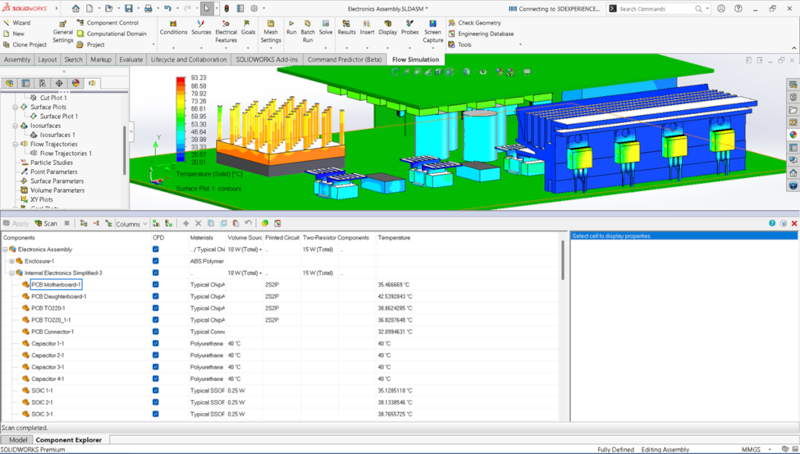800x454 pixels.
Task: Click the Solve icon in the ribbon
Action: click(324, 30)
